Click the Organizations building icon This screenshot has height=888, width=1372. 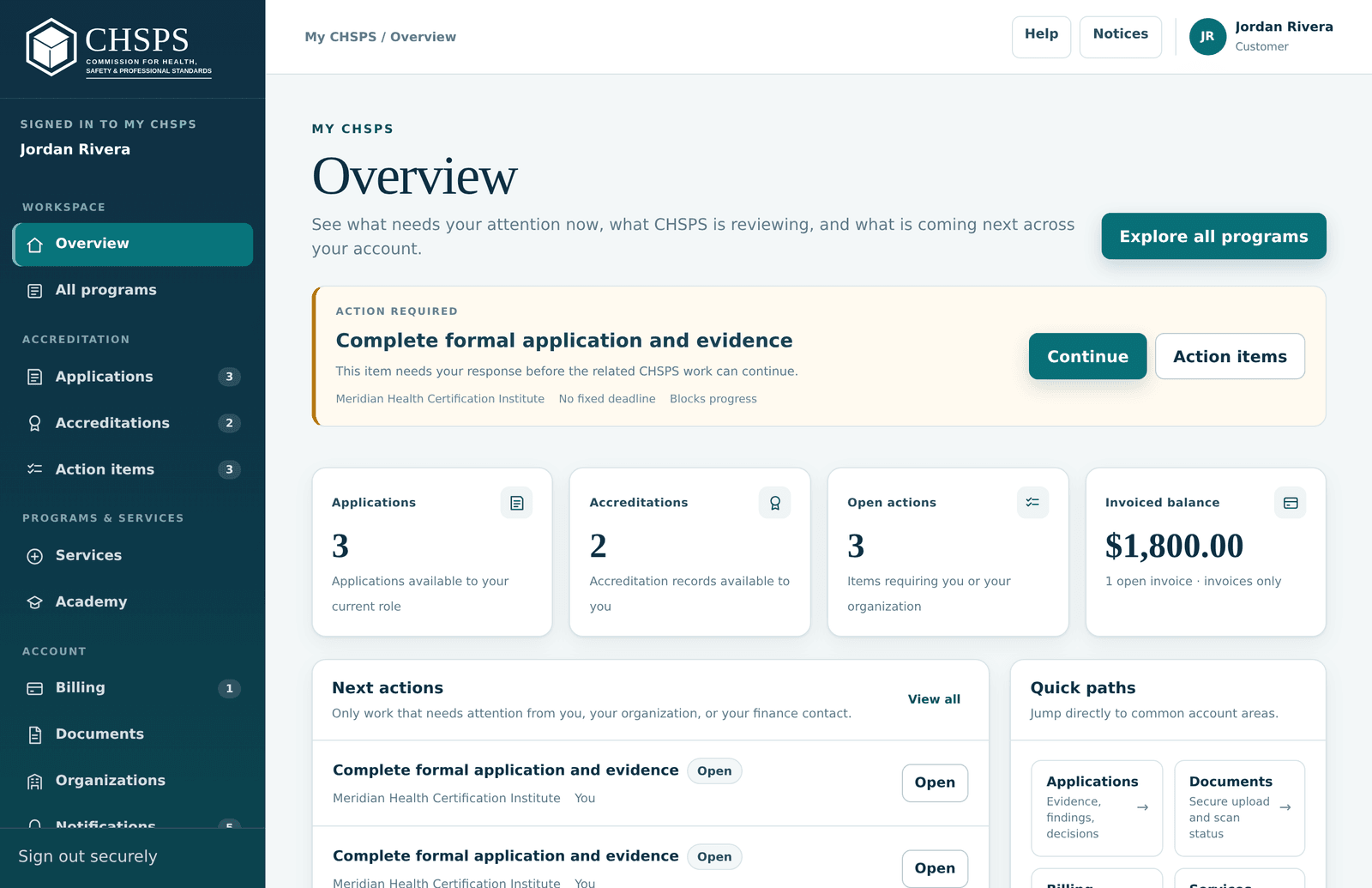[x=35, y=781]
